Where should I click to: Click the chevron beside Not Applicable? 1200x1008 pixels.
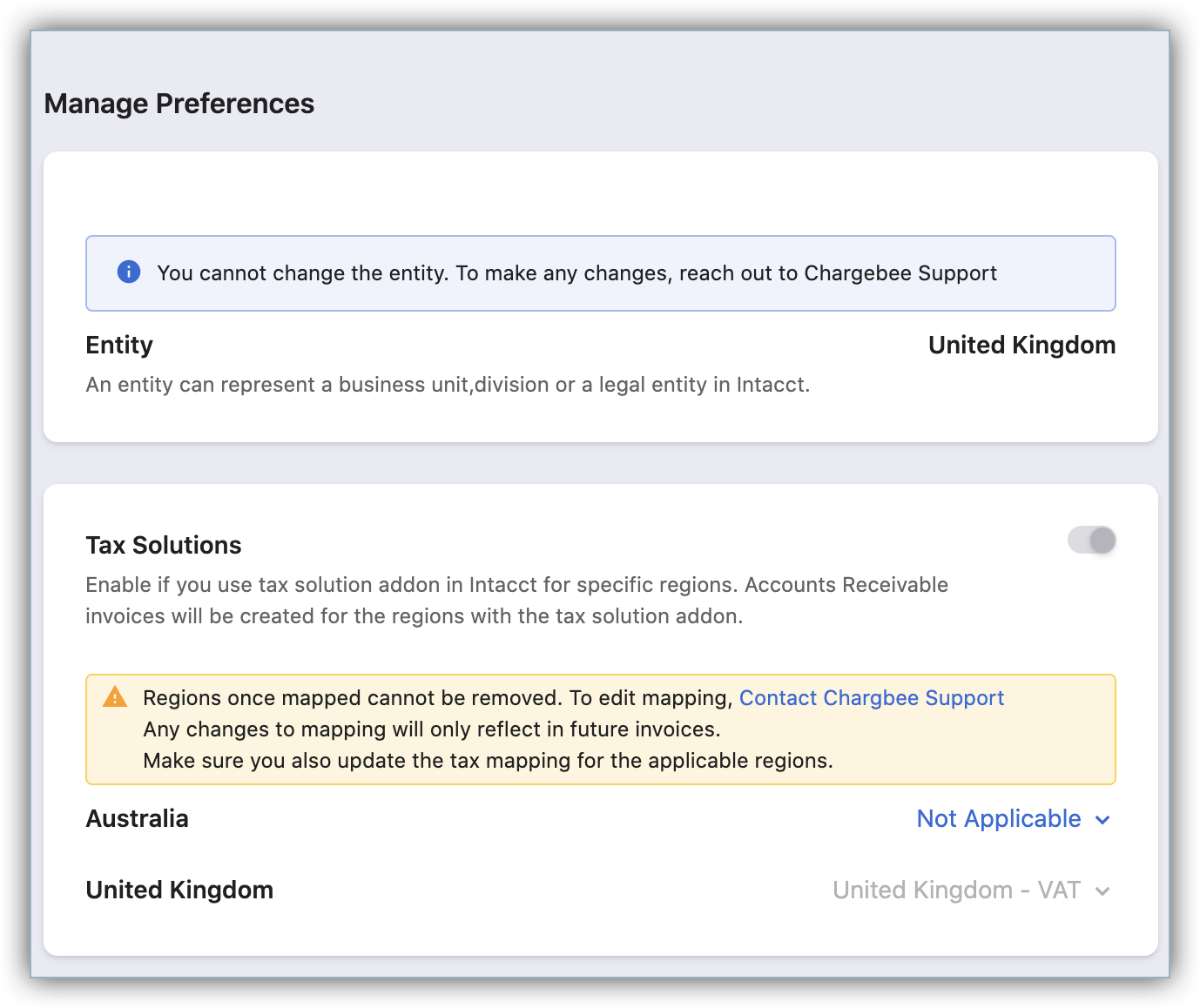pyautogui.click(x=1102, y=820)
